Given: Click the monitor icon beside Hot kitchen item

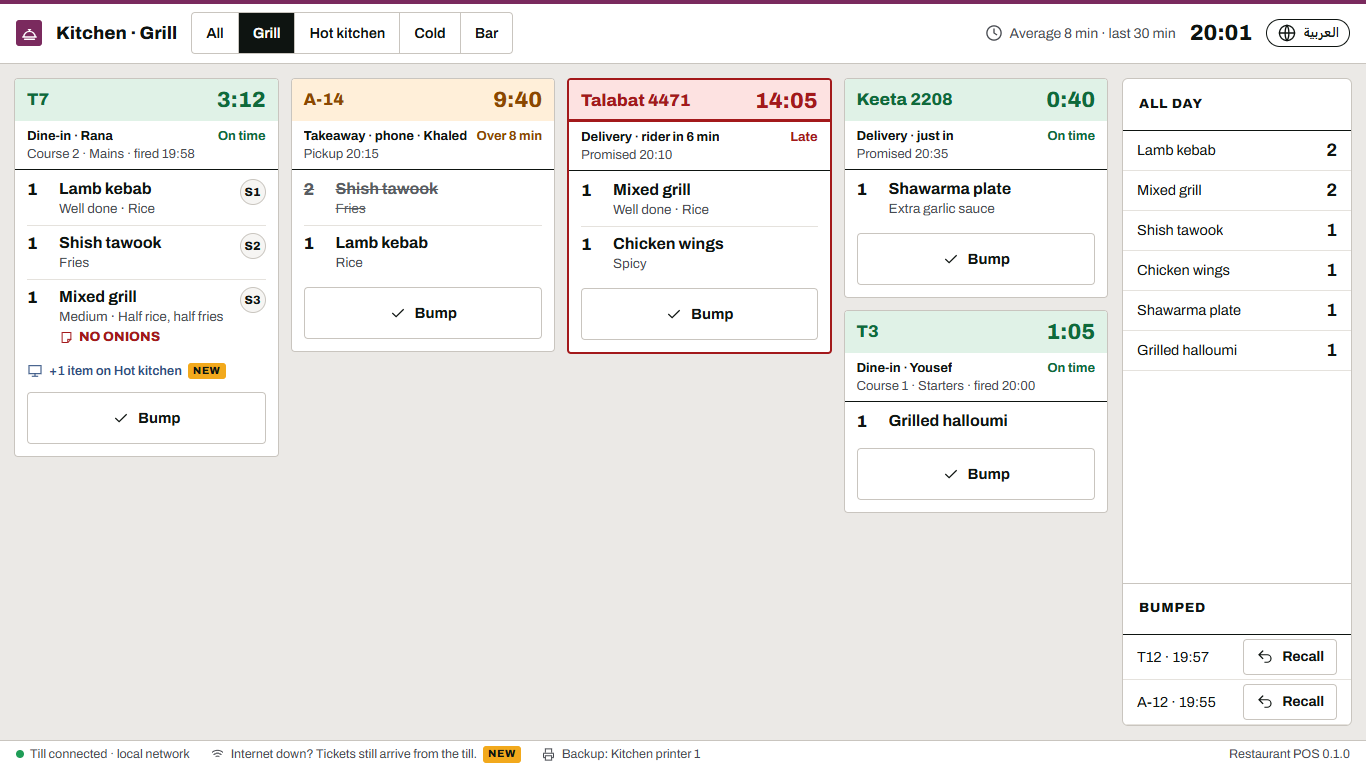Looking at the screenshot, I should coord(35,371).
